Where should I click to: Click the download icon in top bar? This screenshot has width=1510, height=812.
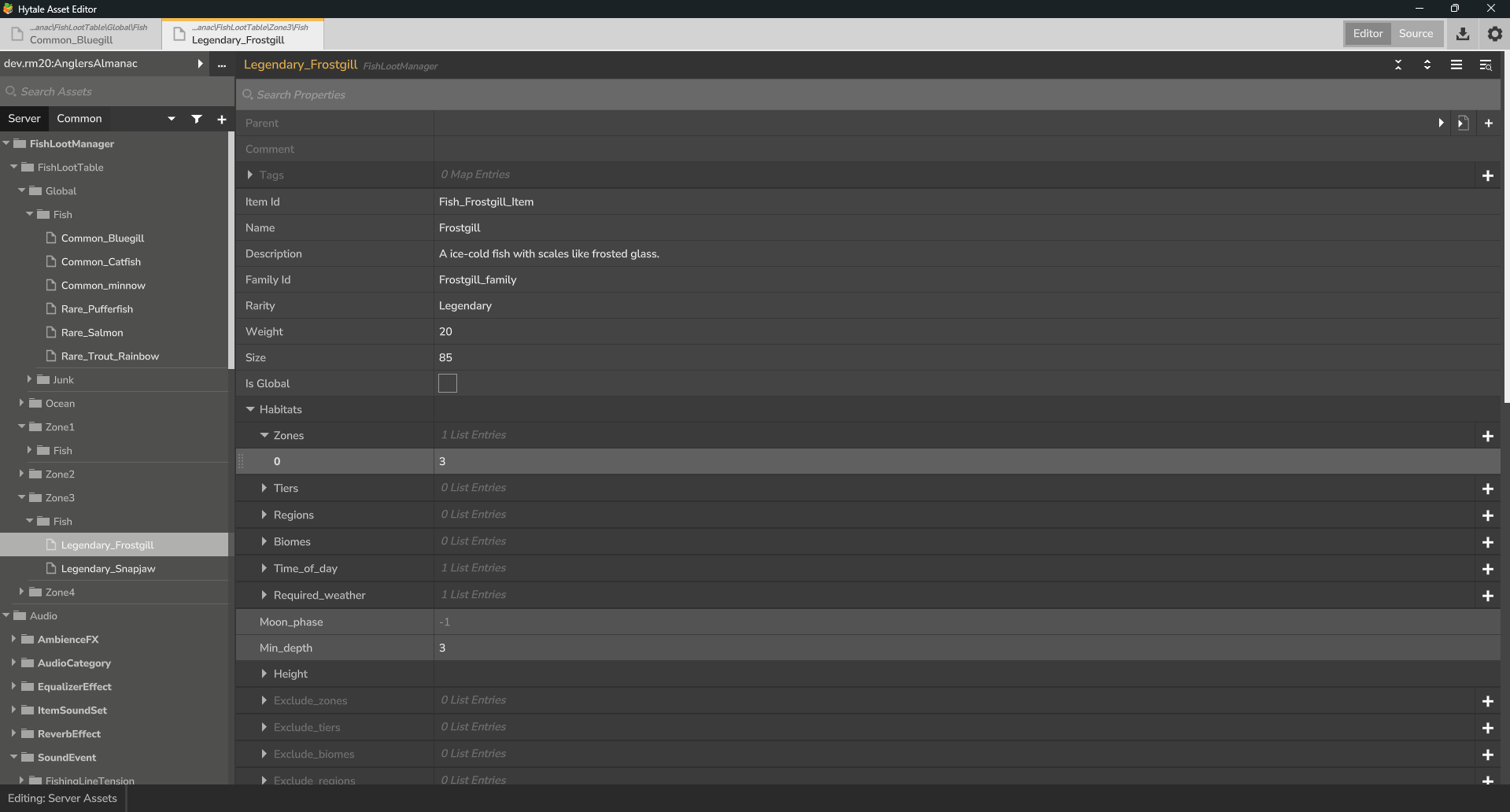tap(1463, 34)
